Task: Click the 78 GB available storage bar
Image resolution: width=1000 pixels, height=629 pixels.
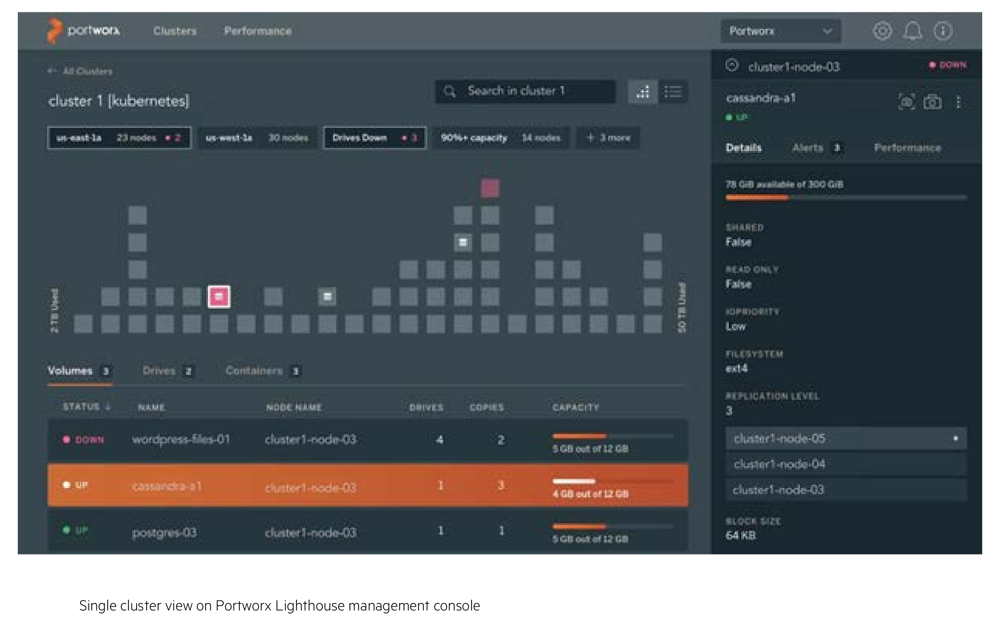Action: tap(846, 198)
